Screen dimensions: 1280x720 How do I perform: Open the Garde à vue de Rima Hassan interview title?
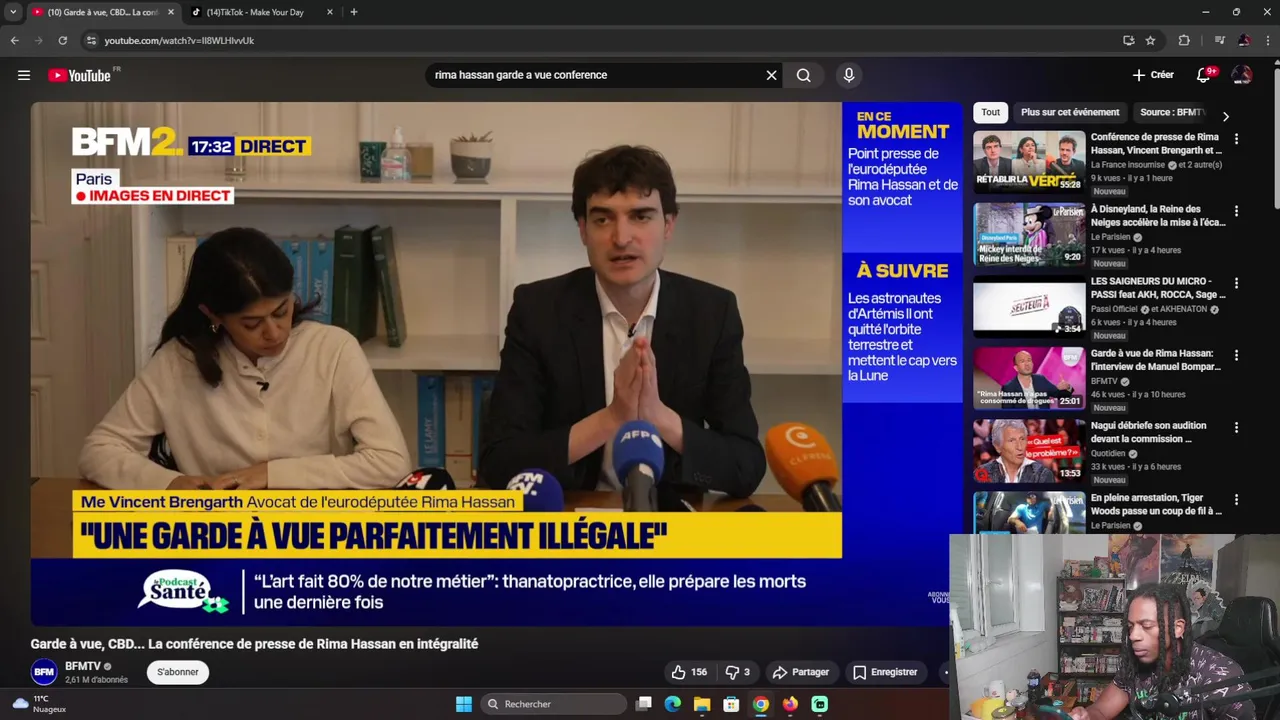1156,360
